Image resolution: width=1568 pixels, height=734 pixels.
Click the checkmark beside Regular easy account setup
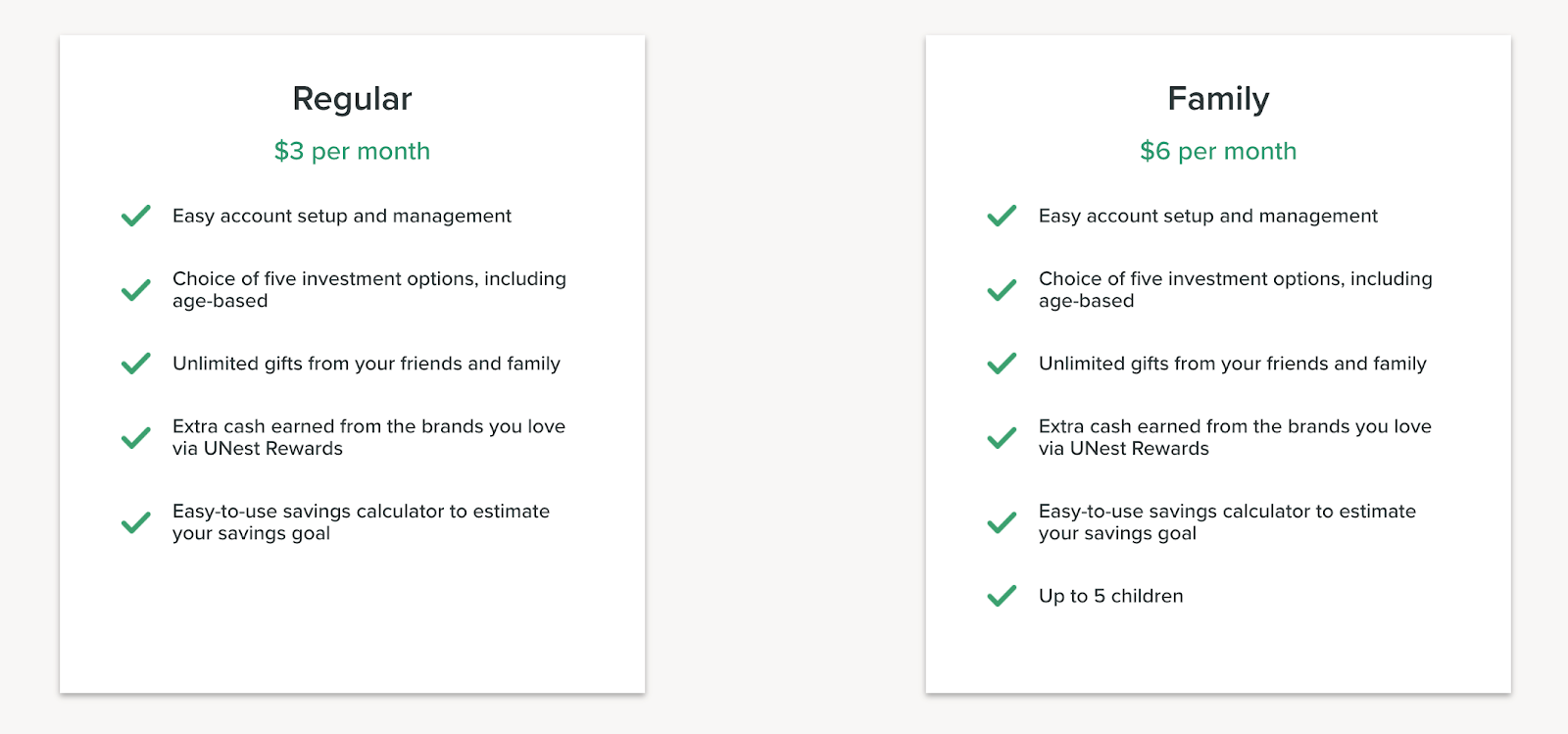point(135,216)
